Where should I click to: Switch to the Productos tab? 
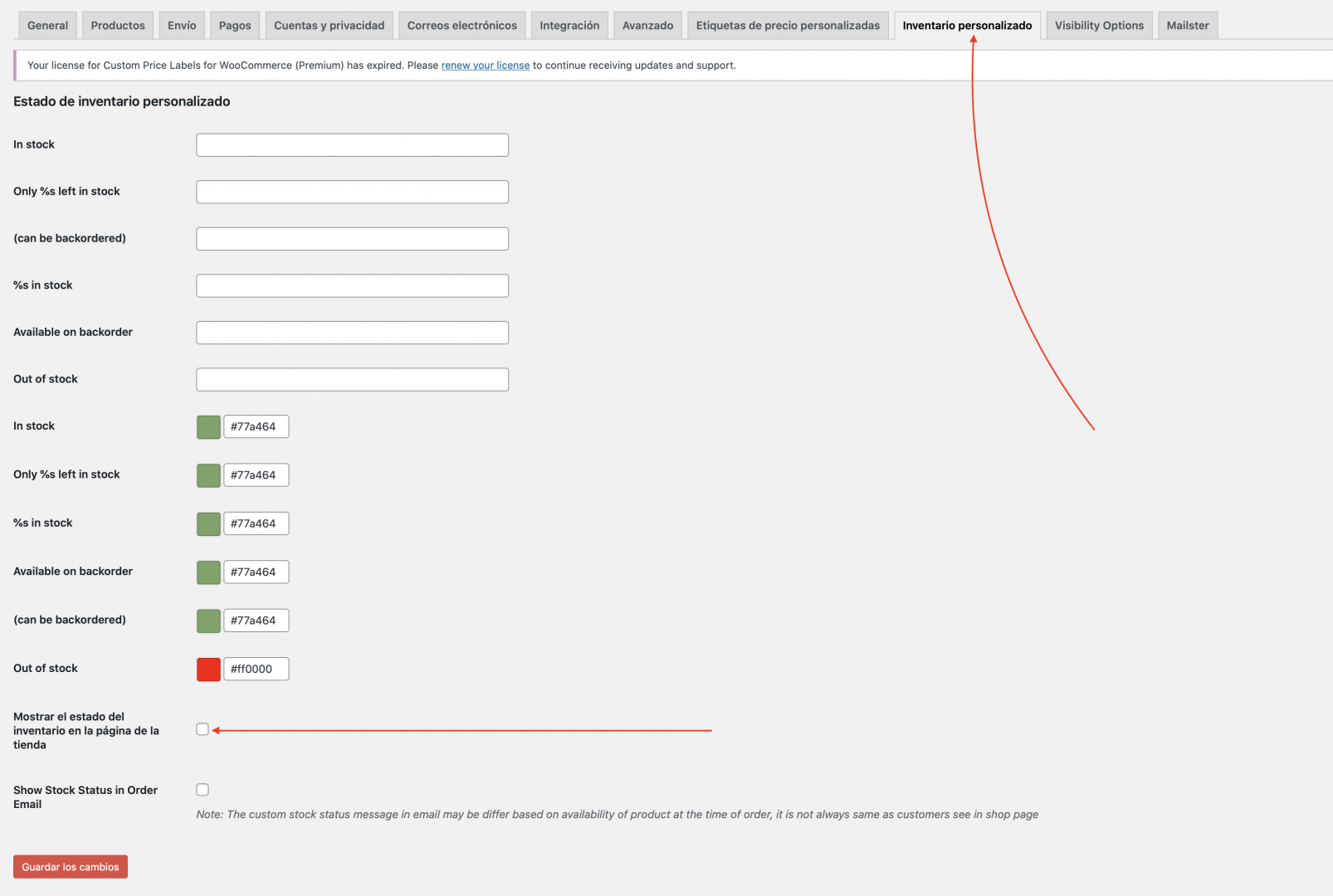pyautogui.click(x=118, y=26)
